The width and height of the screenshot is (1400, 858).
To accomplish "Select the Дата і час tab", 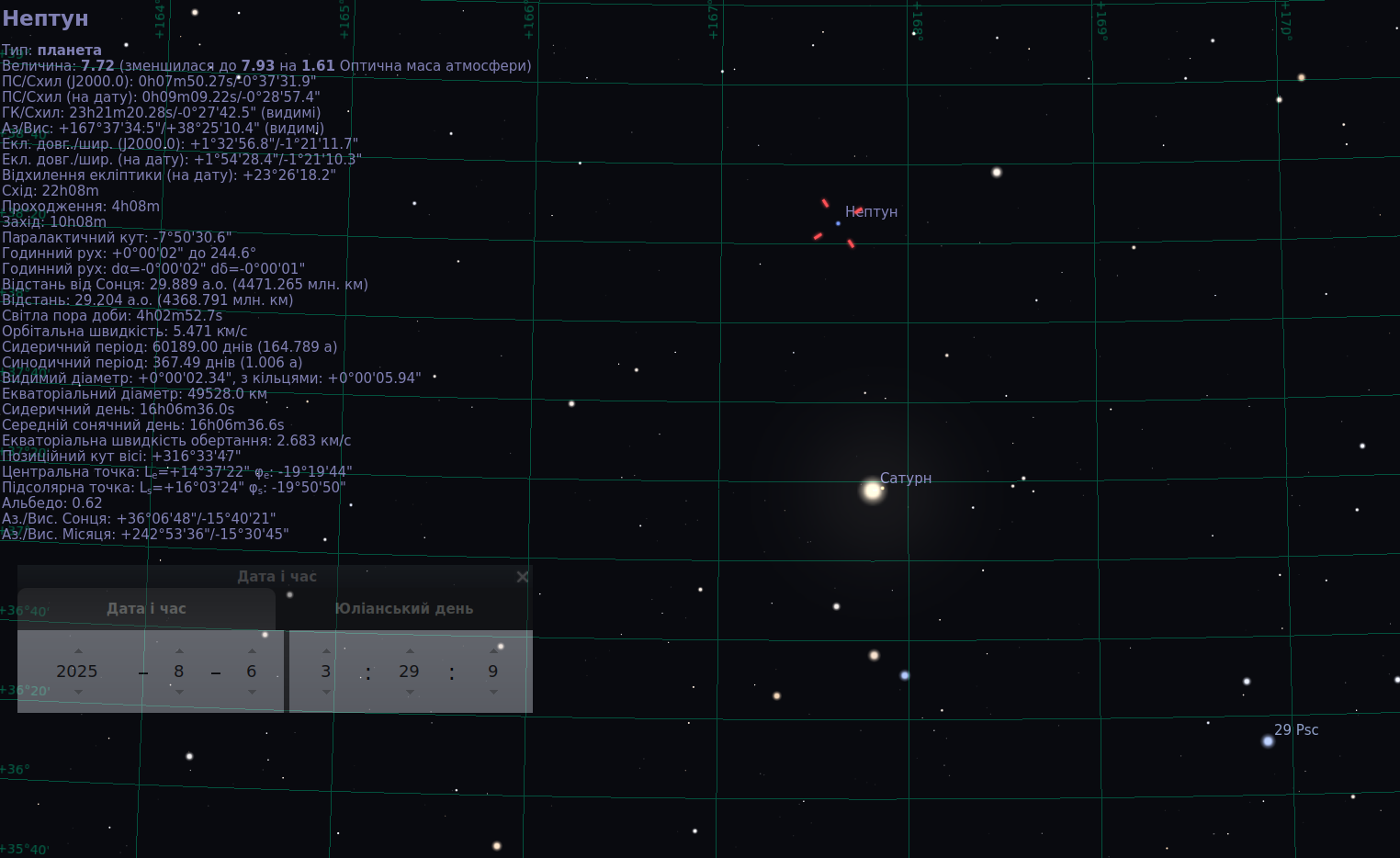I will (x=147, y=608).
